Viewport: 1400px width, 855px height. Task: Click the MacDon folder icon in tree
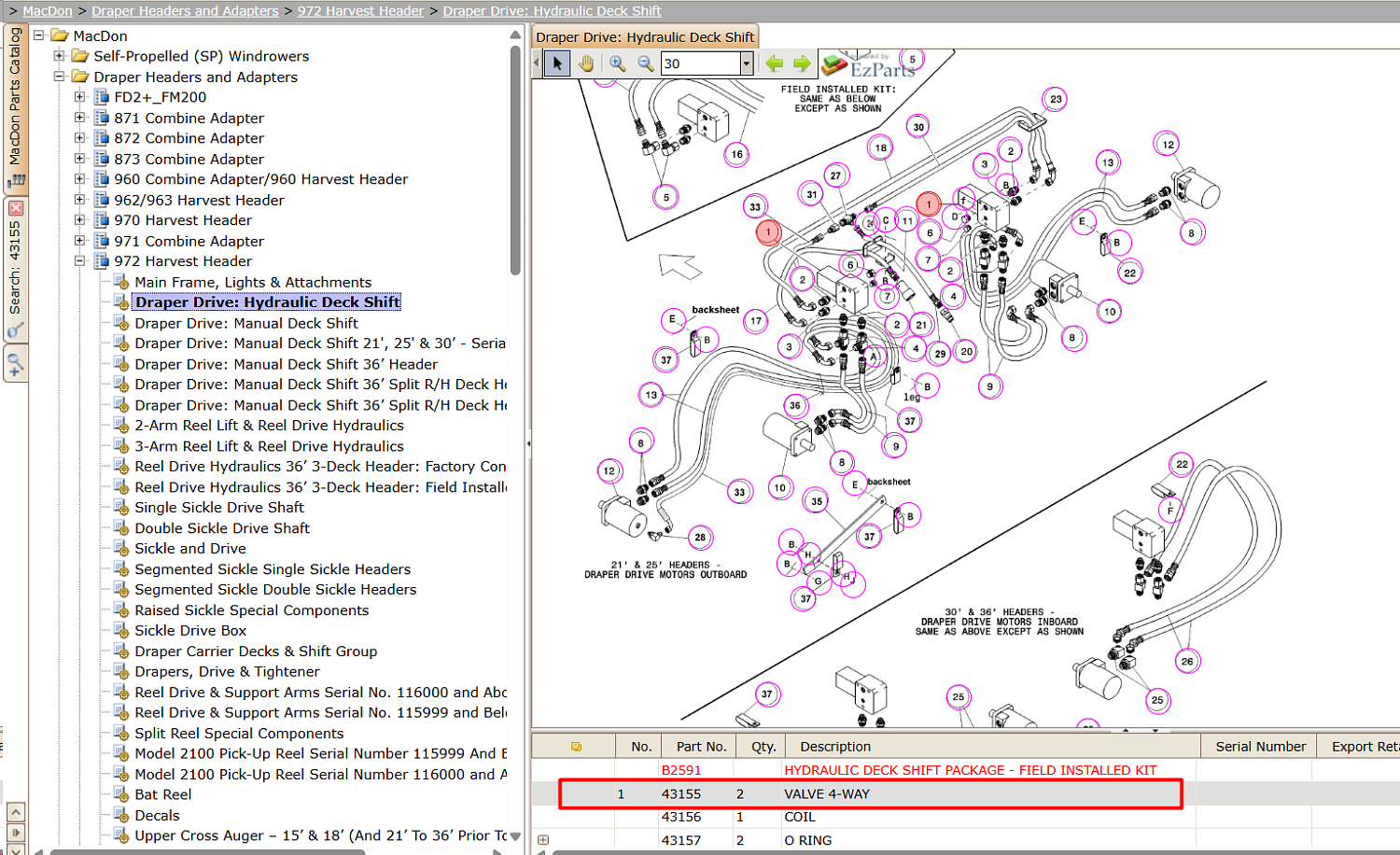60,35
